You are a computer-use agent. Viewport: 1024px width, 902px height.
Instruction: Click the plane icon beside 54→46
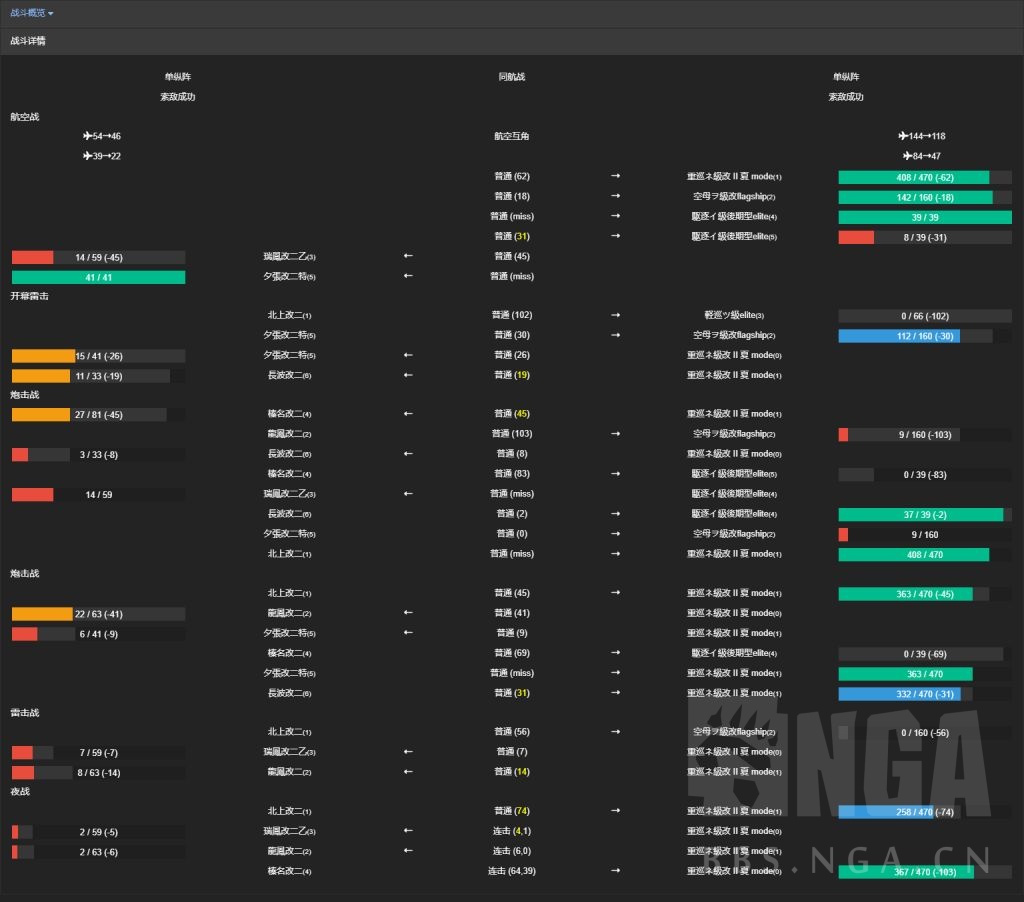88,136
